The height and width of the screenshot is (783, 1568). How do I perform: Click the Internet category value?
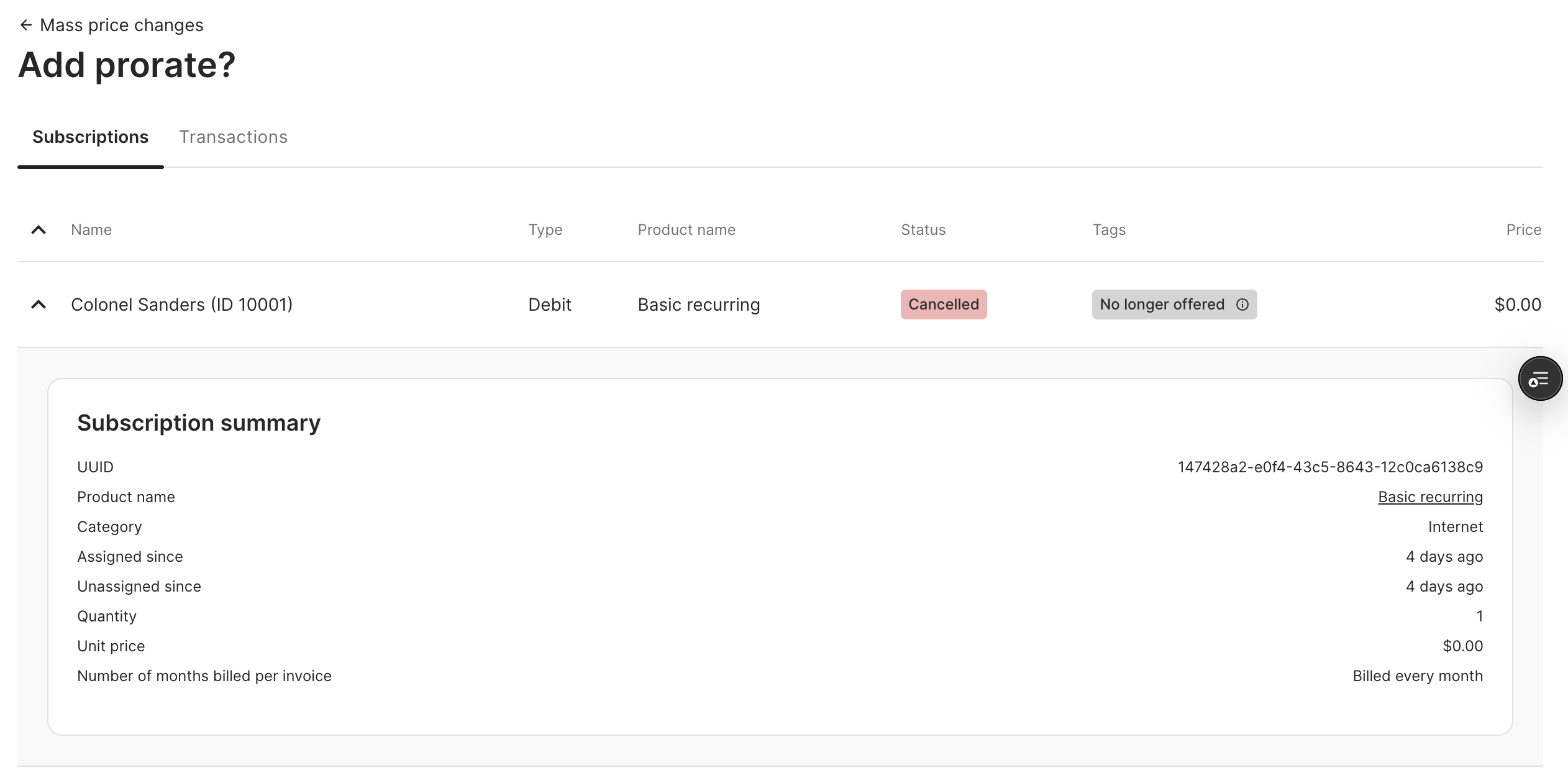pyautogui.click(x=1455, y=527)
